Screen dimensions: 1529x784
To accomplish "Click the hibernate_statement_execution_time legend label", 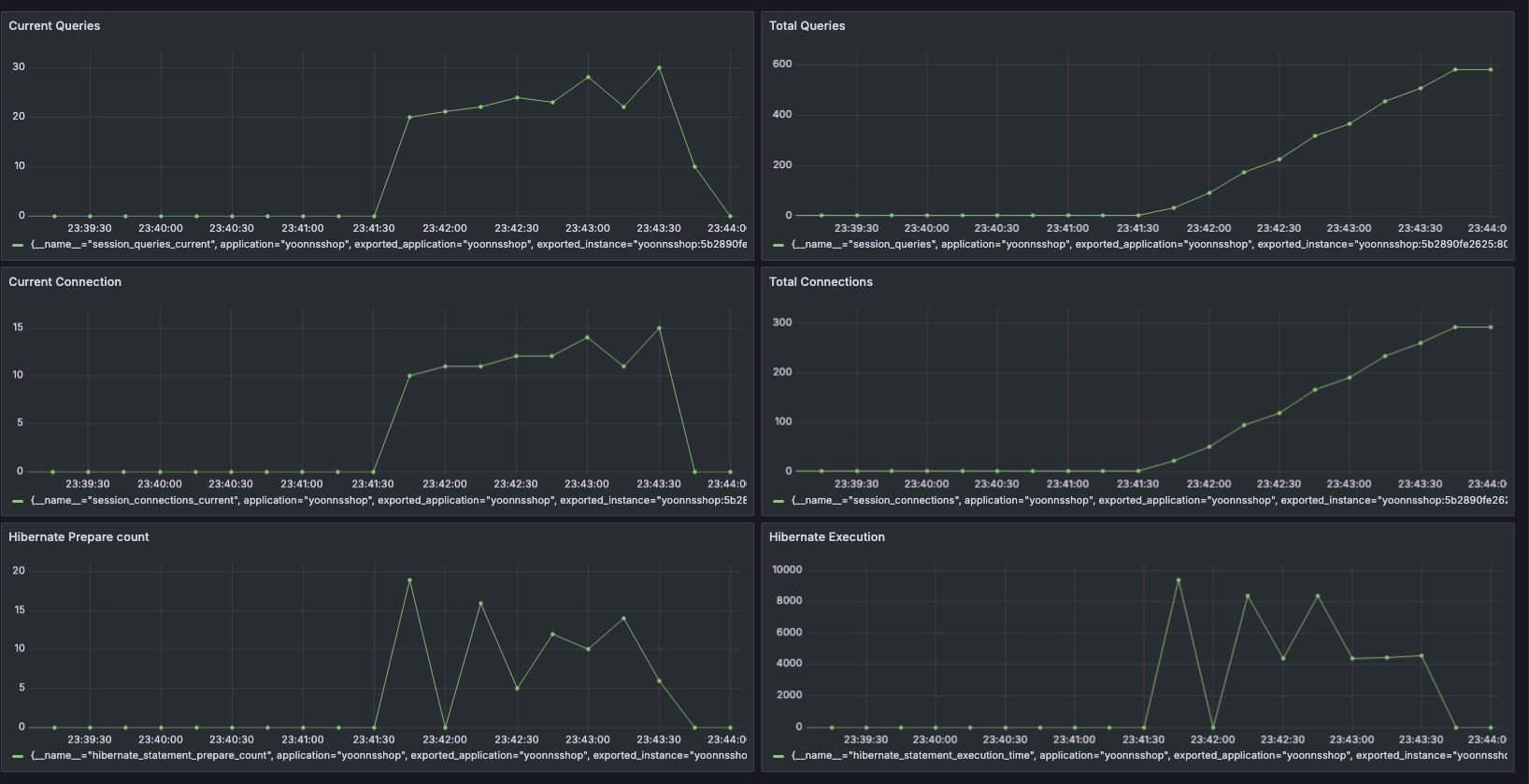I will click(x=1149, y=756).
